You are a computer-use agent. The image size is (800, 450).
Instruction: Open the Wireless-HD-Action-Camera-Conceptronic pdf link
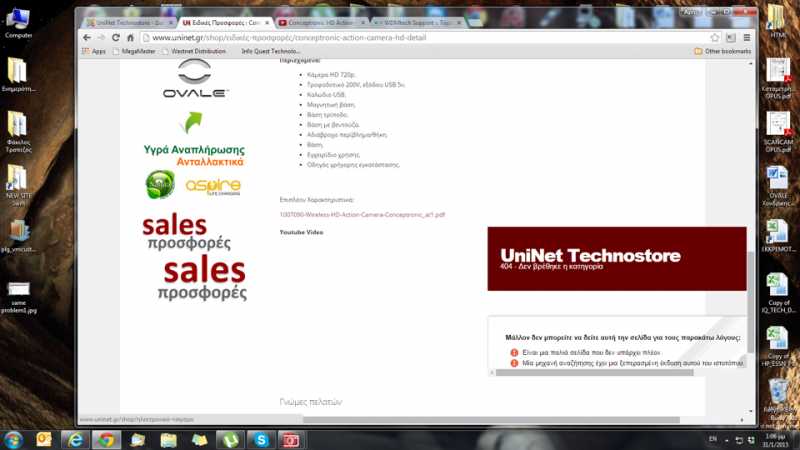point(362,215)
